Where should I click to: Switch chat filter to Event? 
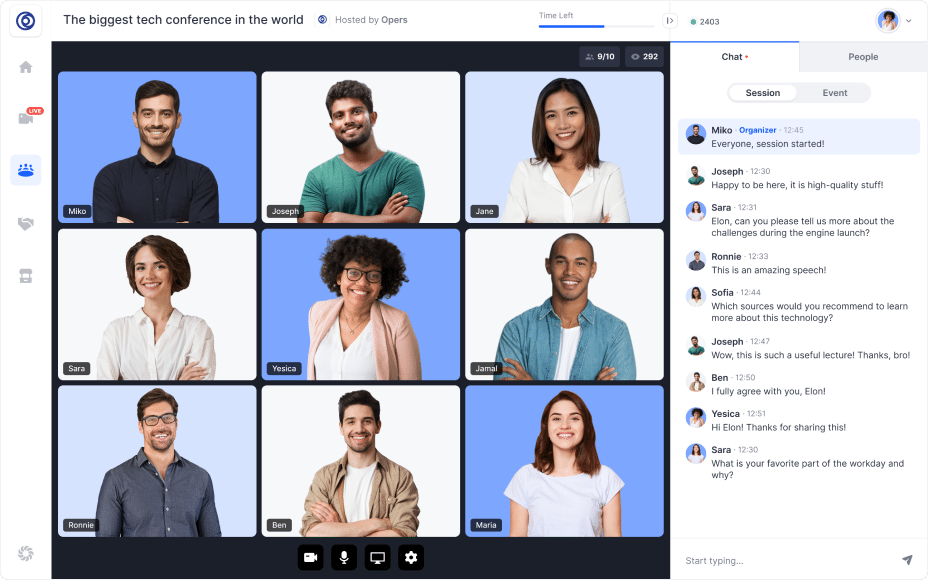836,92
